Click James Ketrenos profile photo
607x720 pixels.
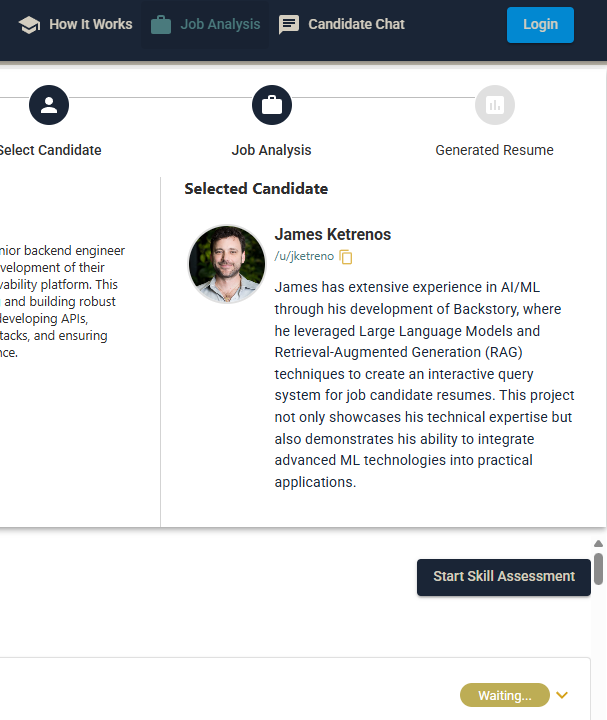(227, 264)
